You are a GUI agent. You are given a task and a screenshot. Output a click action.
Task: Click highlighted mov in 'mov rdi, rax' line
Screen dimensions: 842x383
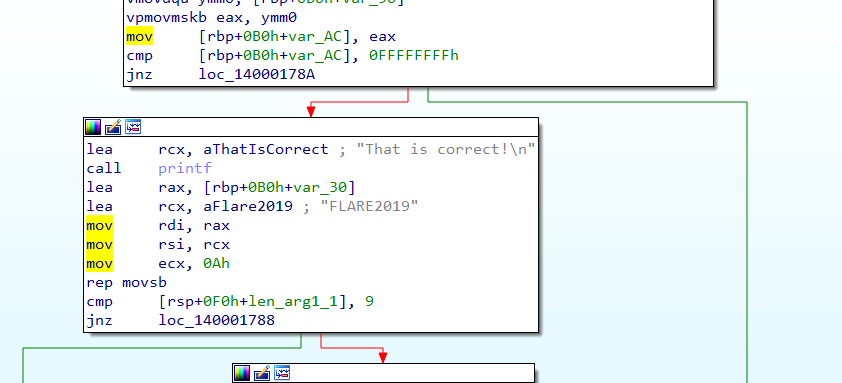[99, 226]
